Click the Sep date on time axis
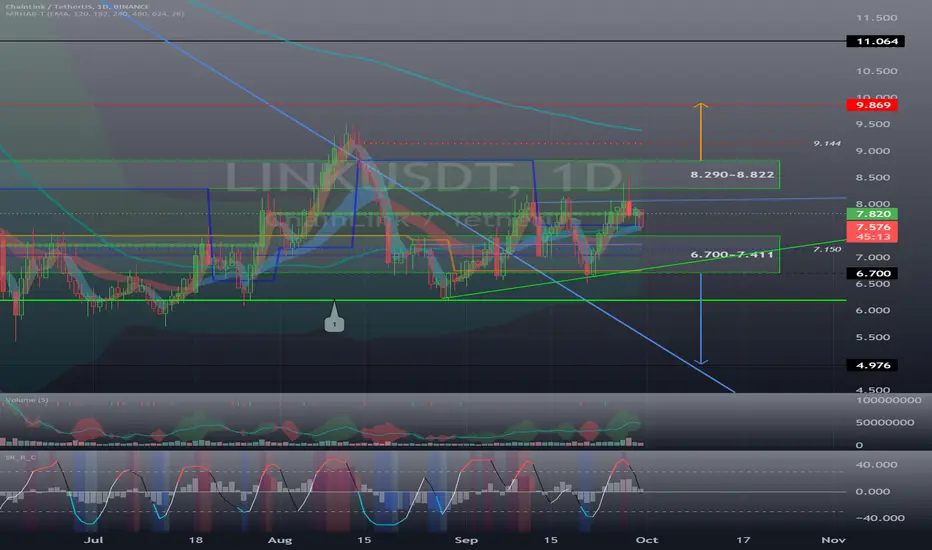This screenshot has height=550, width=932. (x=466, y=540)
